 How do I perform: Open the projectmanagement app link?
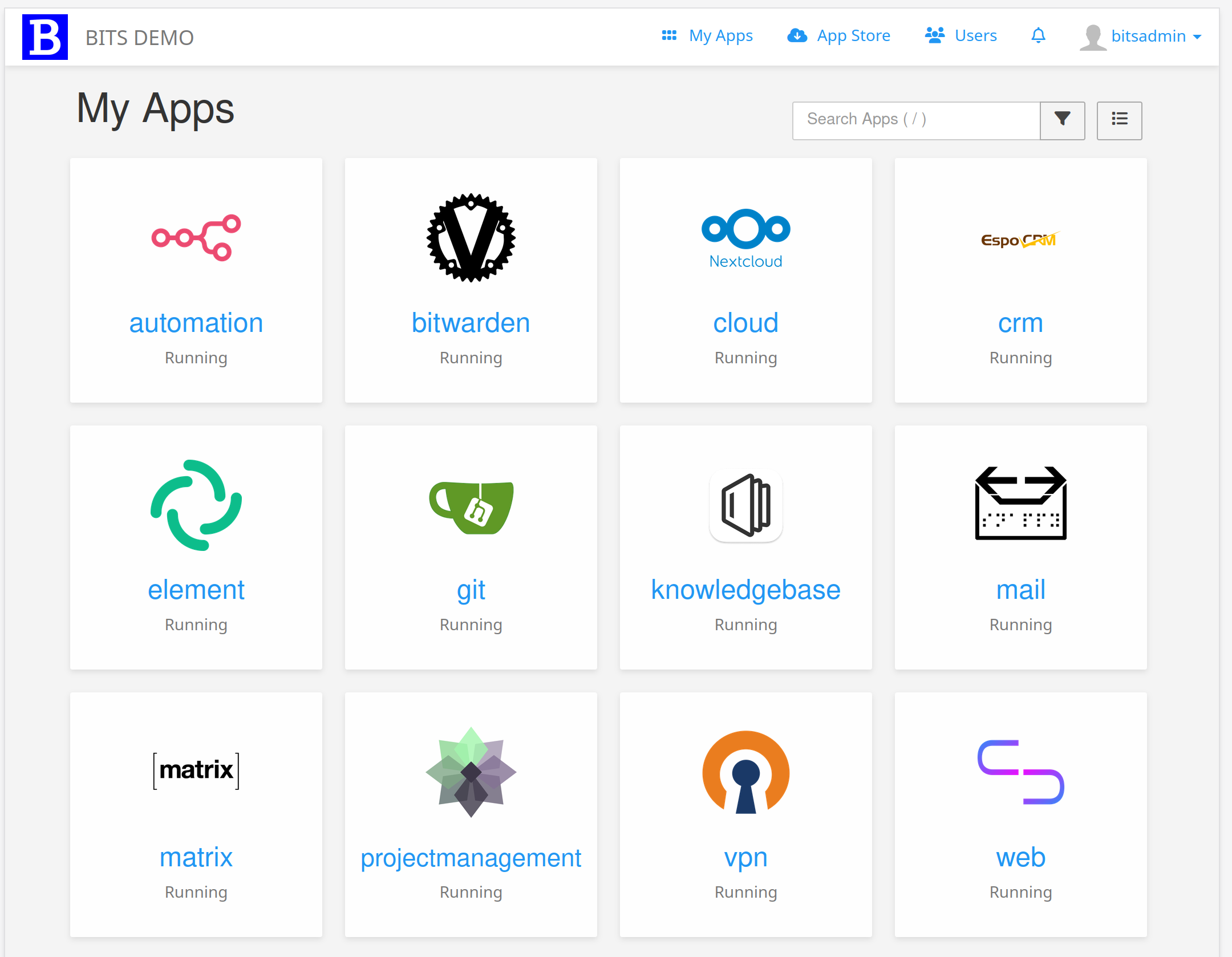[x=471, y=858]
